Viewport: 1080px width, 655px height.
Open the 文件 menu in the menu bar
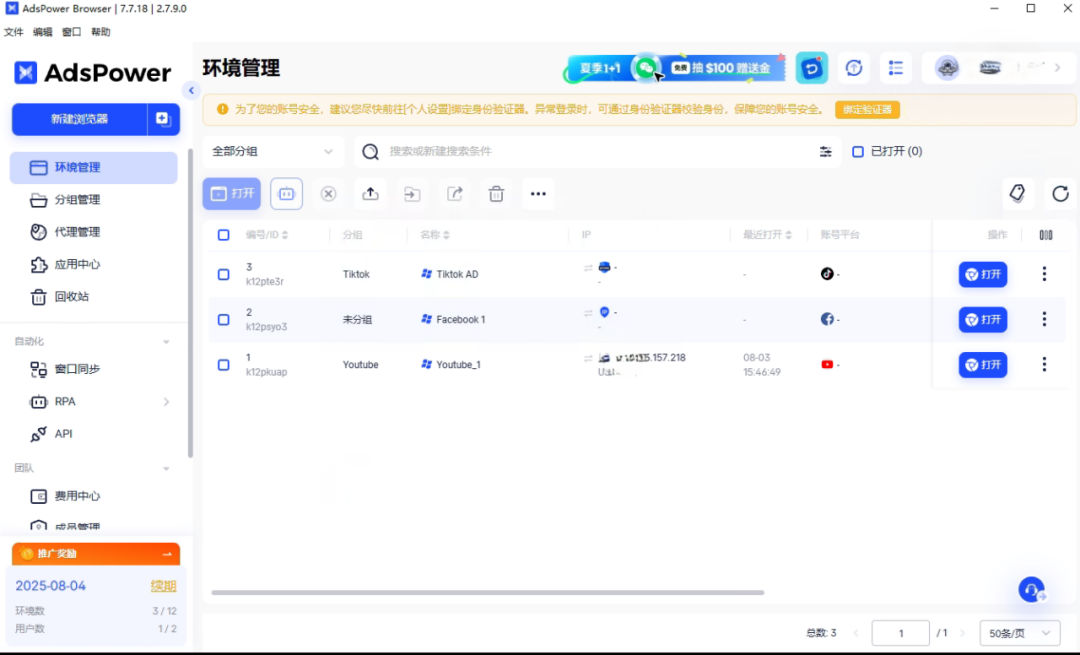(14, 31)
